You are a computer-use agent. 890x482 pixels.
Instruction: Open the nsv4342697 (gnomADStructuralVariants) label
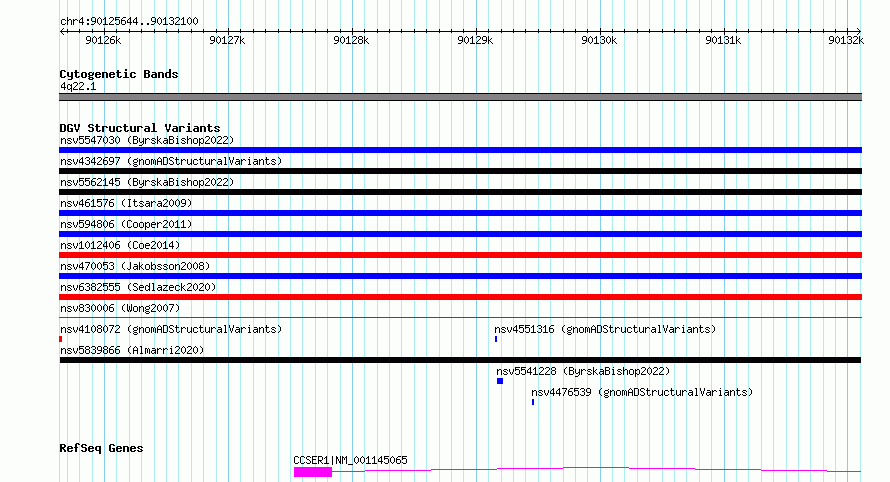(171, 161)
